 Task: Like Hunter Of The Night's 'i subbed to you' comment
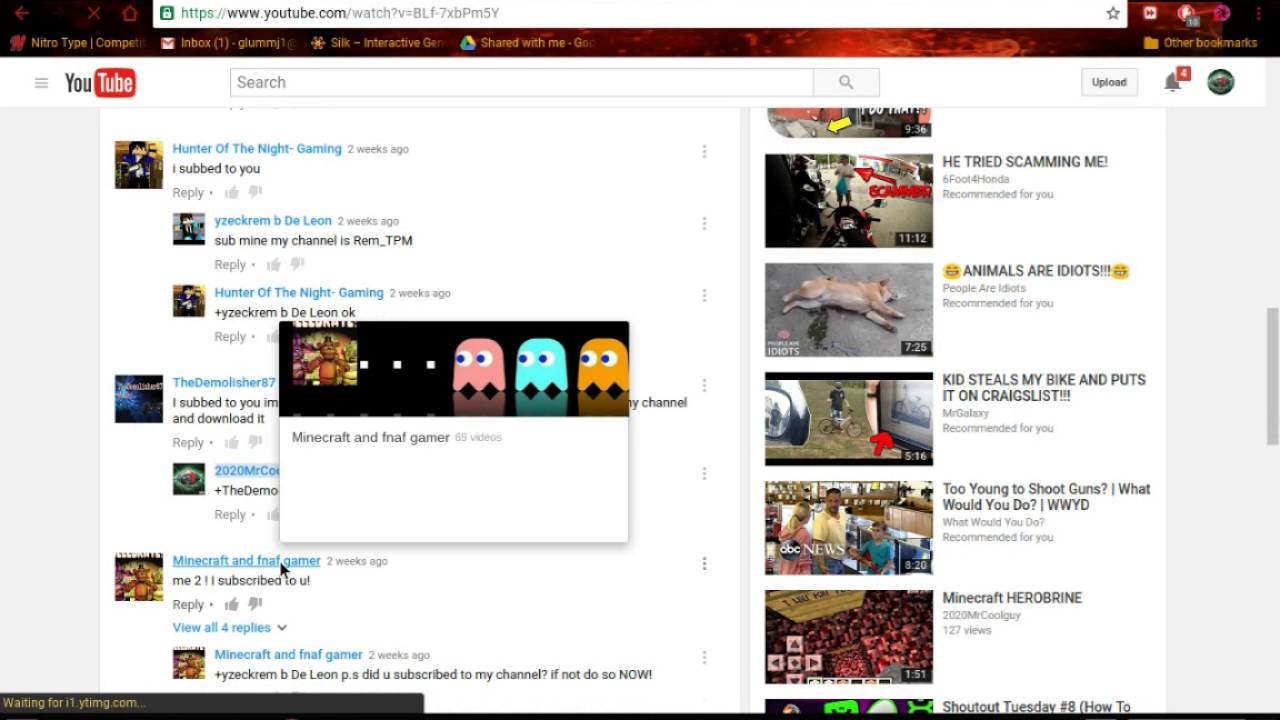coord(232,192)
